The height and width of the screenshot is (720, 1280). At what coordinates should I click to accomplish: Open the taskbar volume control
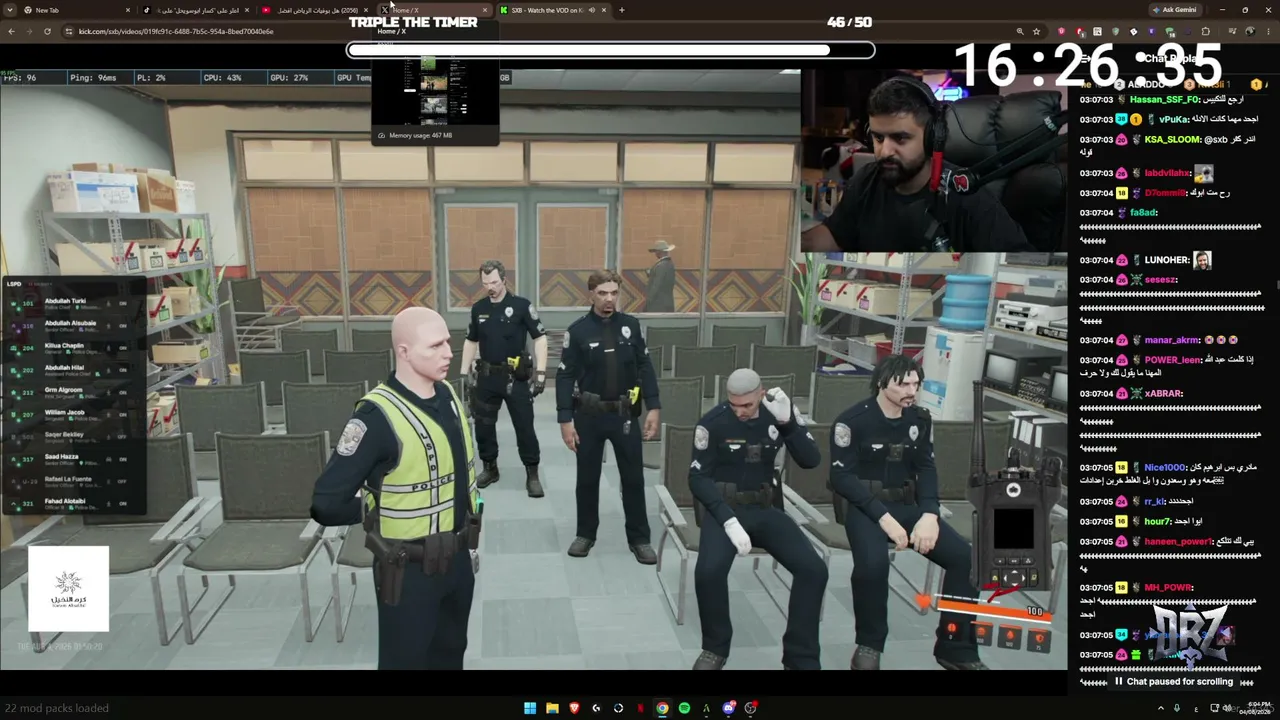point(1227,708)
